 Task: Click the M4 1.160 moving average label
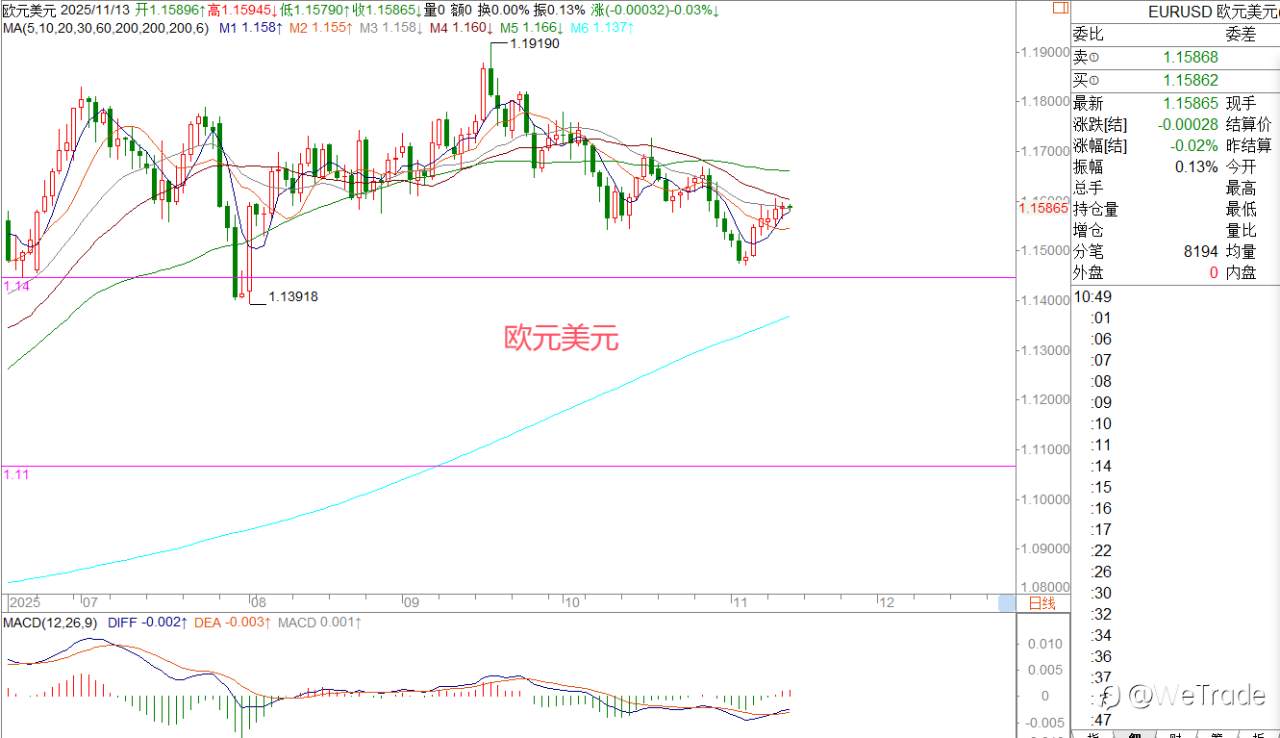click(x=460, y=28)
